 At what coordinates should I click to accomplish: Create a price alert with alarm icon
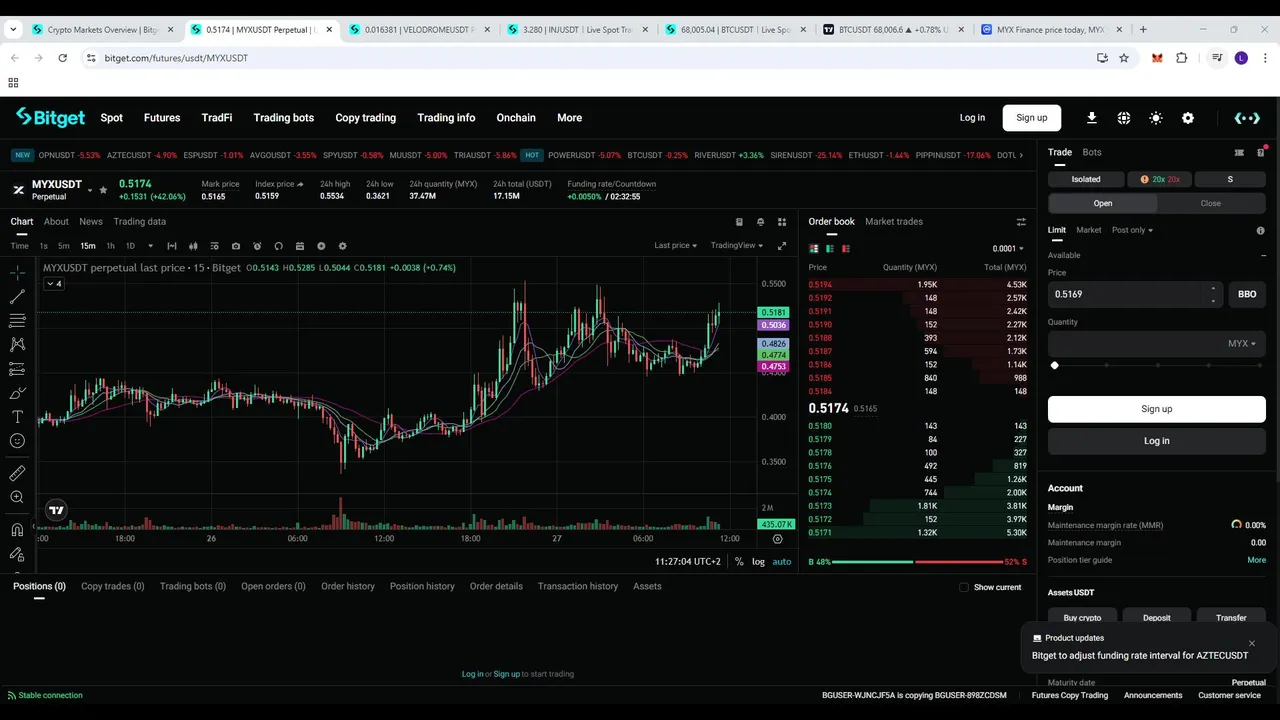257,246
